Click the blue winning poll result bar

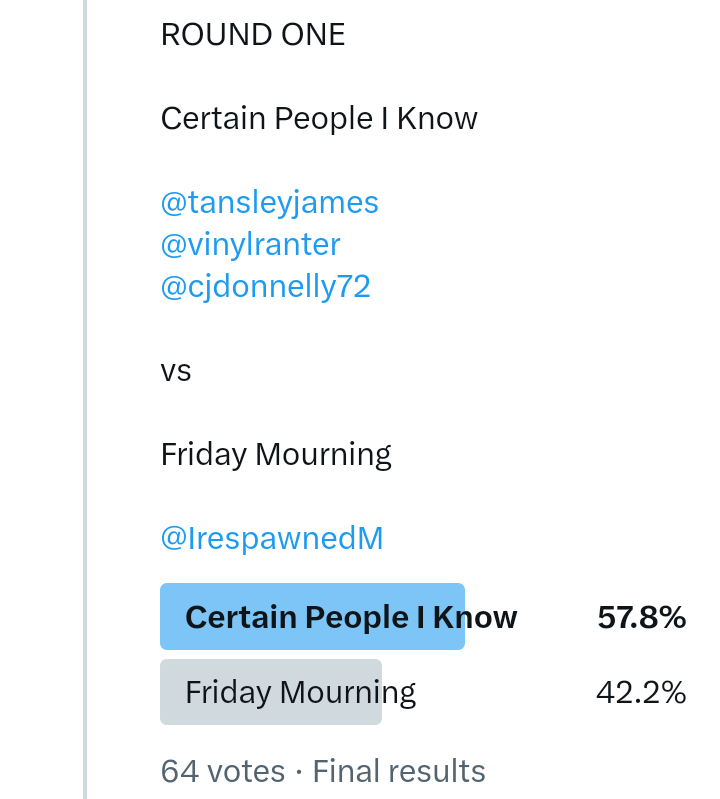tap(312, 617)
